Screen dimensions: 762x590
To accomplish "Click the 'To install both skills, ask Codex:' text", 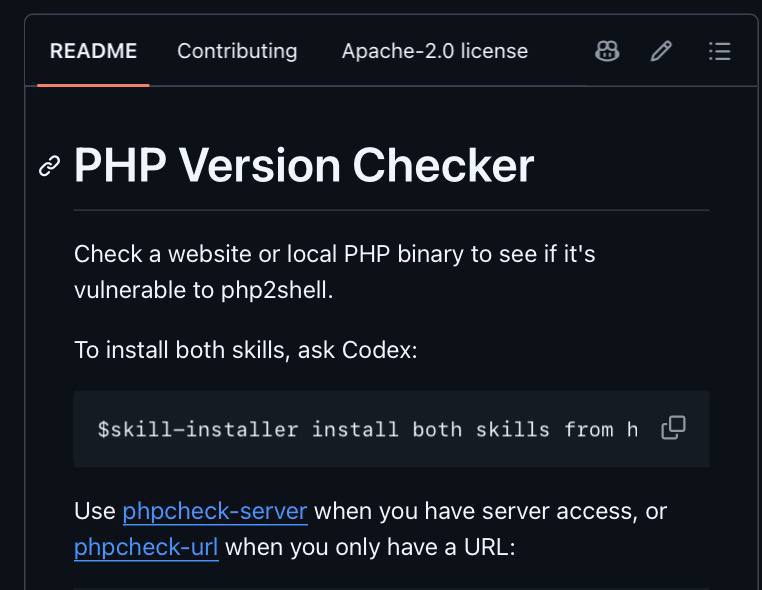I will tap(246, 350).
